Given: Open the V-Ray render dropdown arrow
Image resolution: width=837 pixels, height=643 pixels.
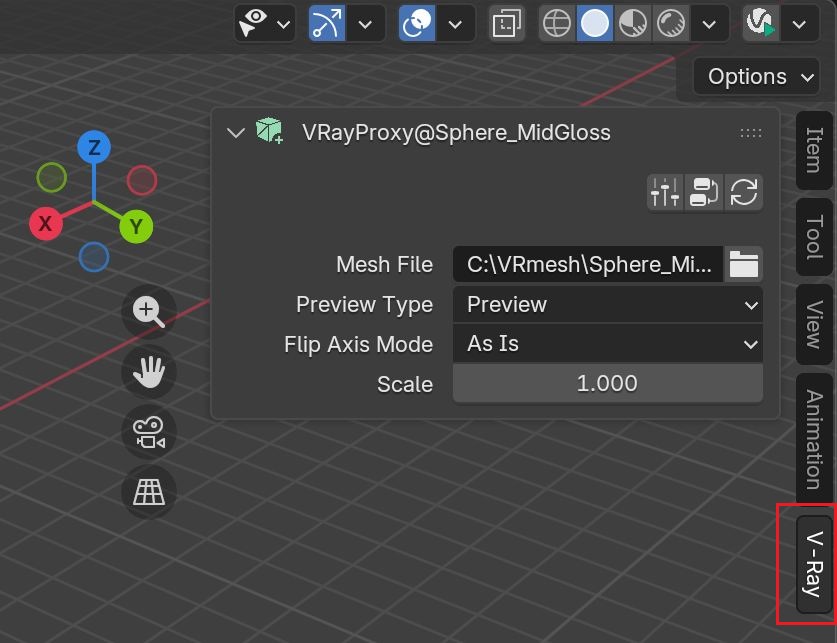Looking at the screenshot, I should [x=799, y=23].
